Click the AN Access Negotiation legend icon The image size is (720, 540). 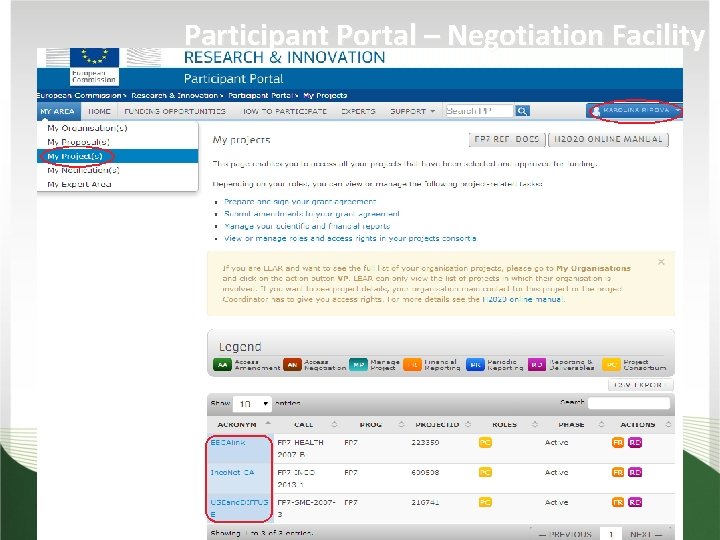pyautogui.click(x=292, y=365)
